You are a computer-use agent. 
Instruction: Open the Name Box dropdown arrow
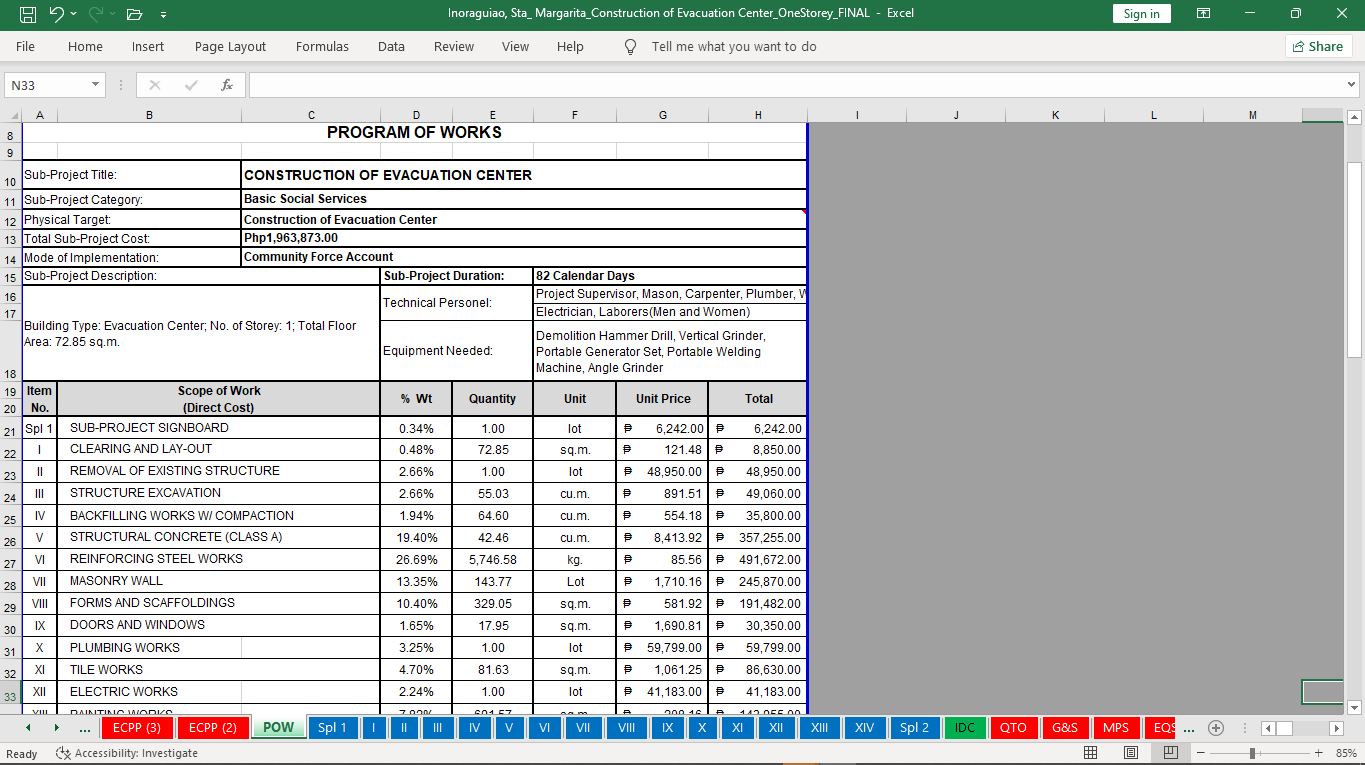(x=96, y=85)
